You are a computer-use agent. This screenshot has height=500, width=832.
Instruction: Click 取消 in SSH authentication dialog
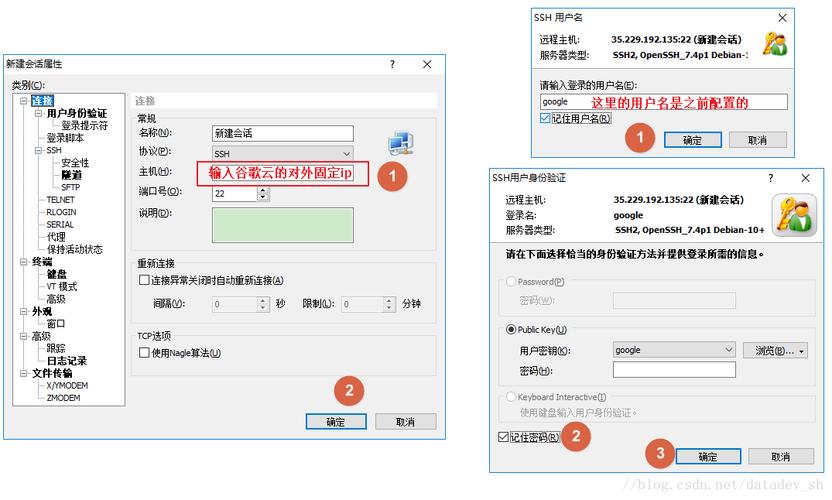781,456
